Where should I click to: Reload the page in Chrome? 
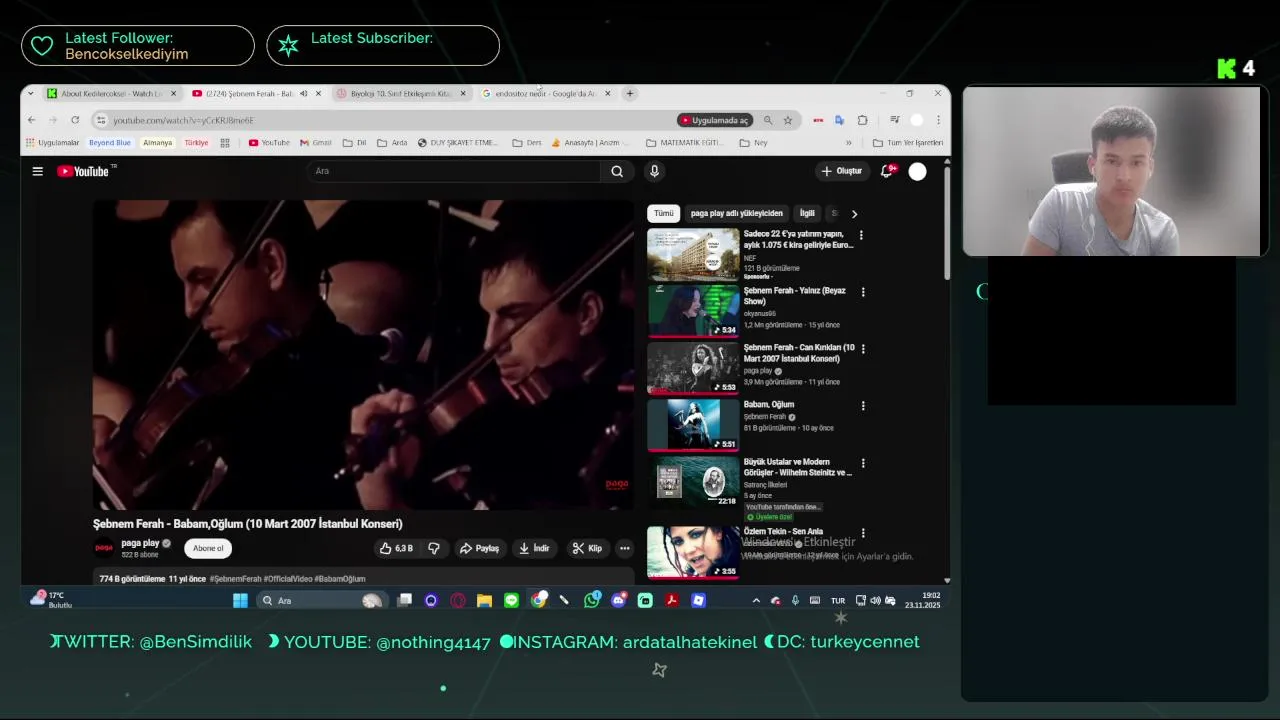(x=74, y=120)
